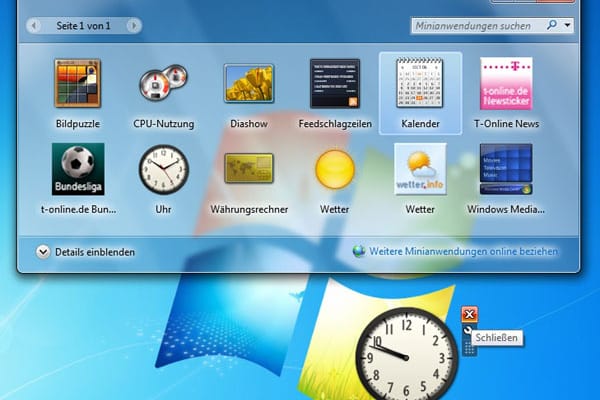The height and width of the screenshot is (400, 600).
Task: Expand Details einblenden chevron
Action: [x=43, y=252]
